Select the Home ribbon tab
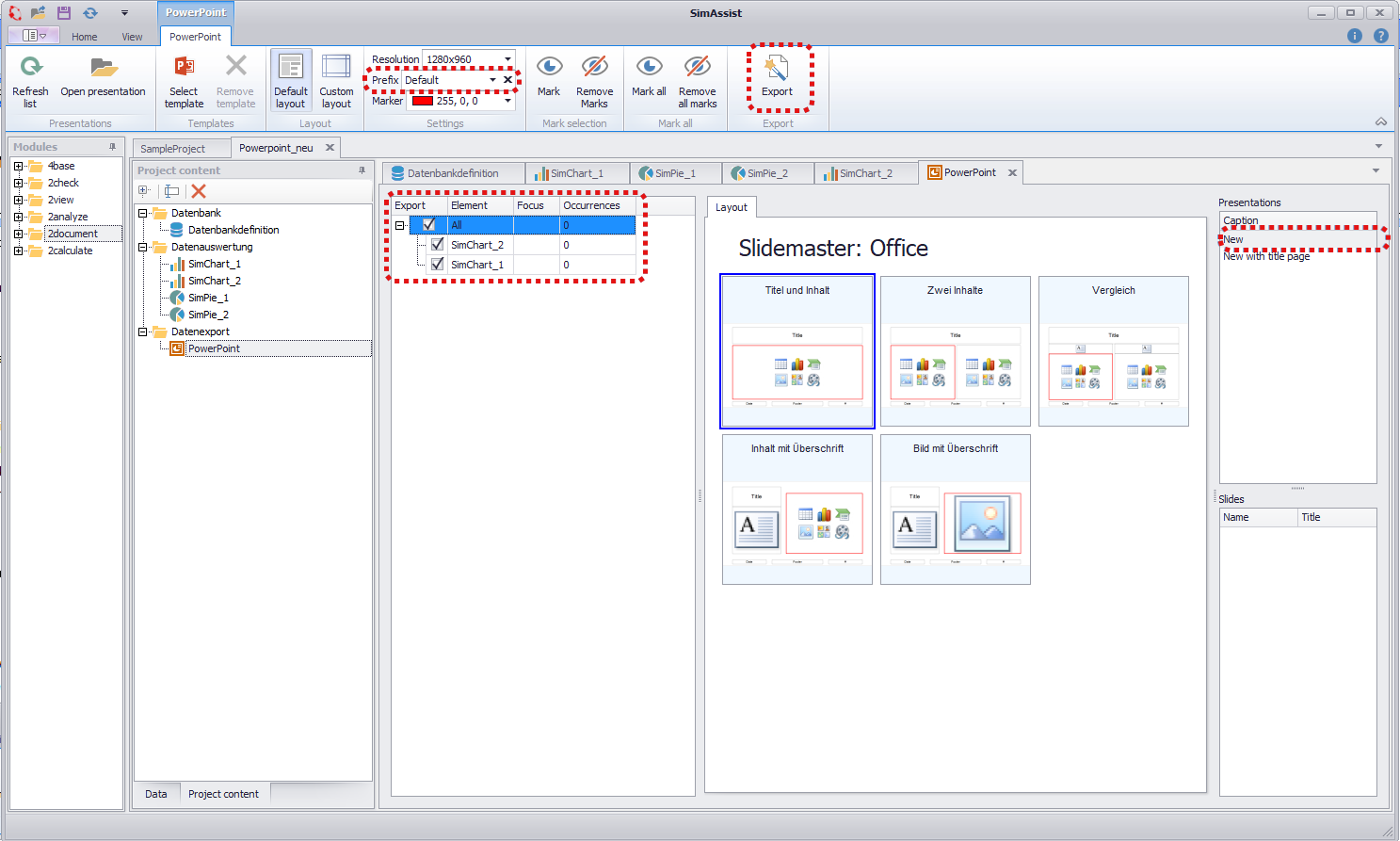This screenshot has width=1400, height=841. point(84,36)
